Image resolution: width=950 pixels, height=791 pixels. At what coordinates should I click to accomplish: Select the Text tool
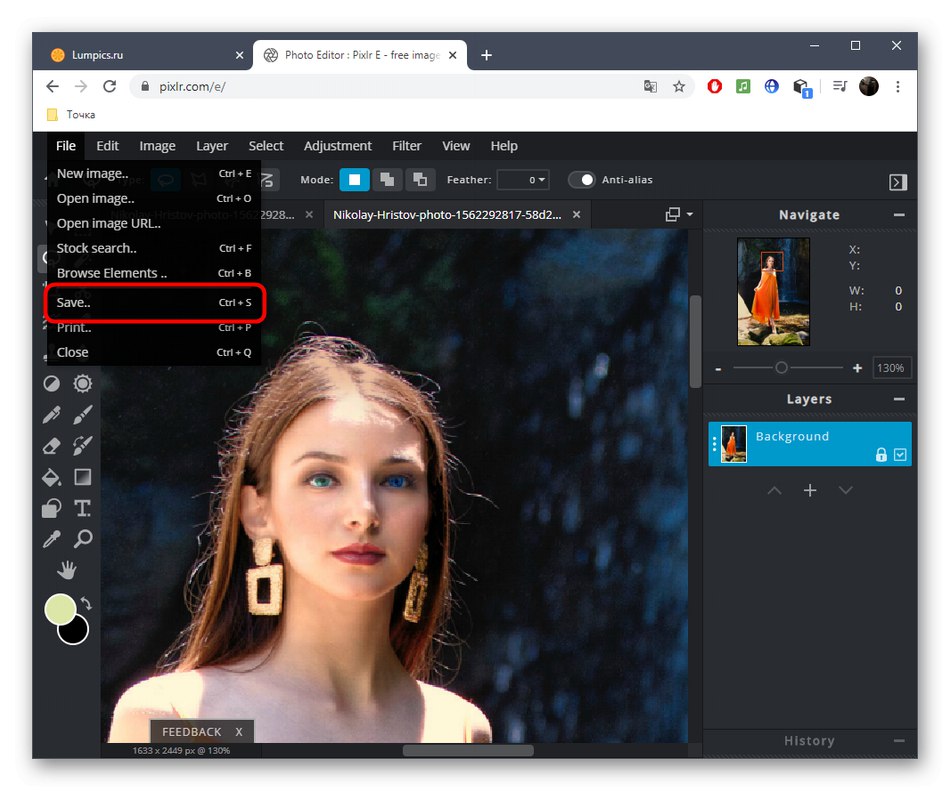click(82, 508)
